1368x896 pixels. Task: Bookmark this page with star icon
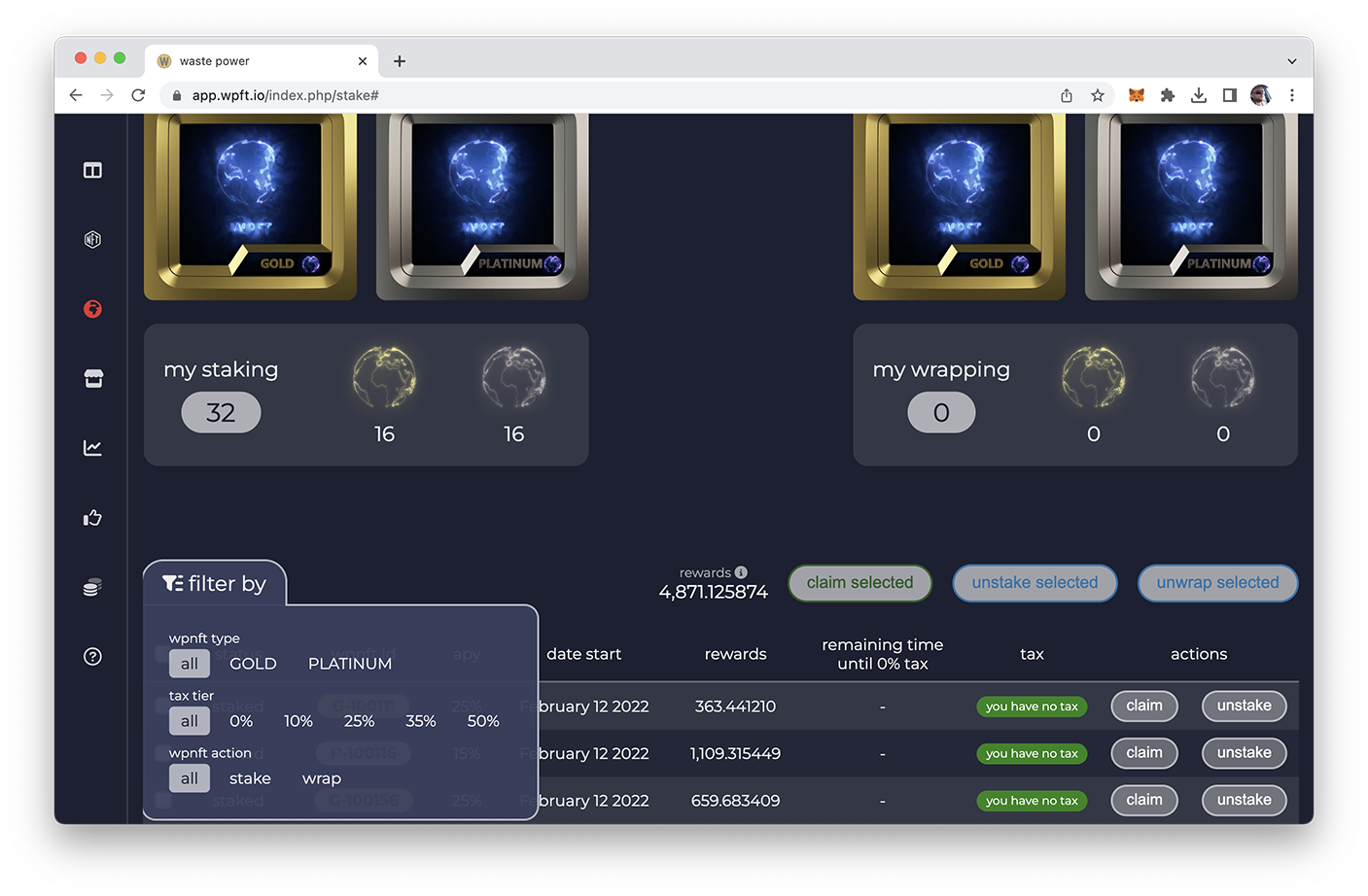[x=1098, y=95]
